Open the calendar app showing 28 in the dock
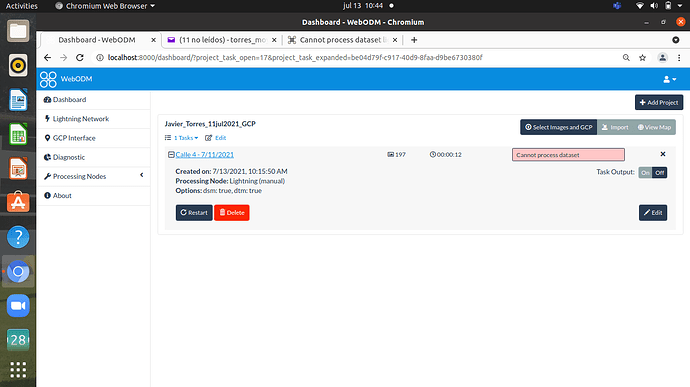The width and height of the screenshot is (690, 387). 18,340
